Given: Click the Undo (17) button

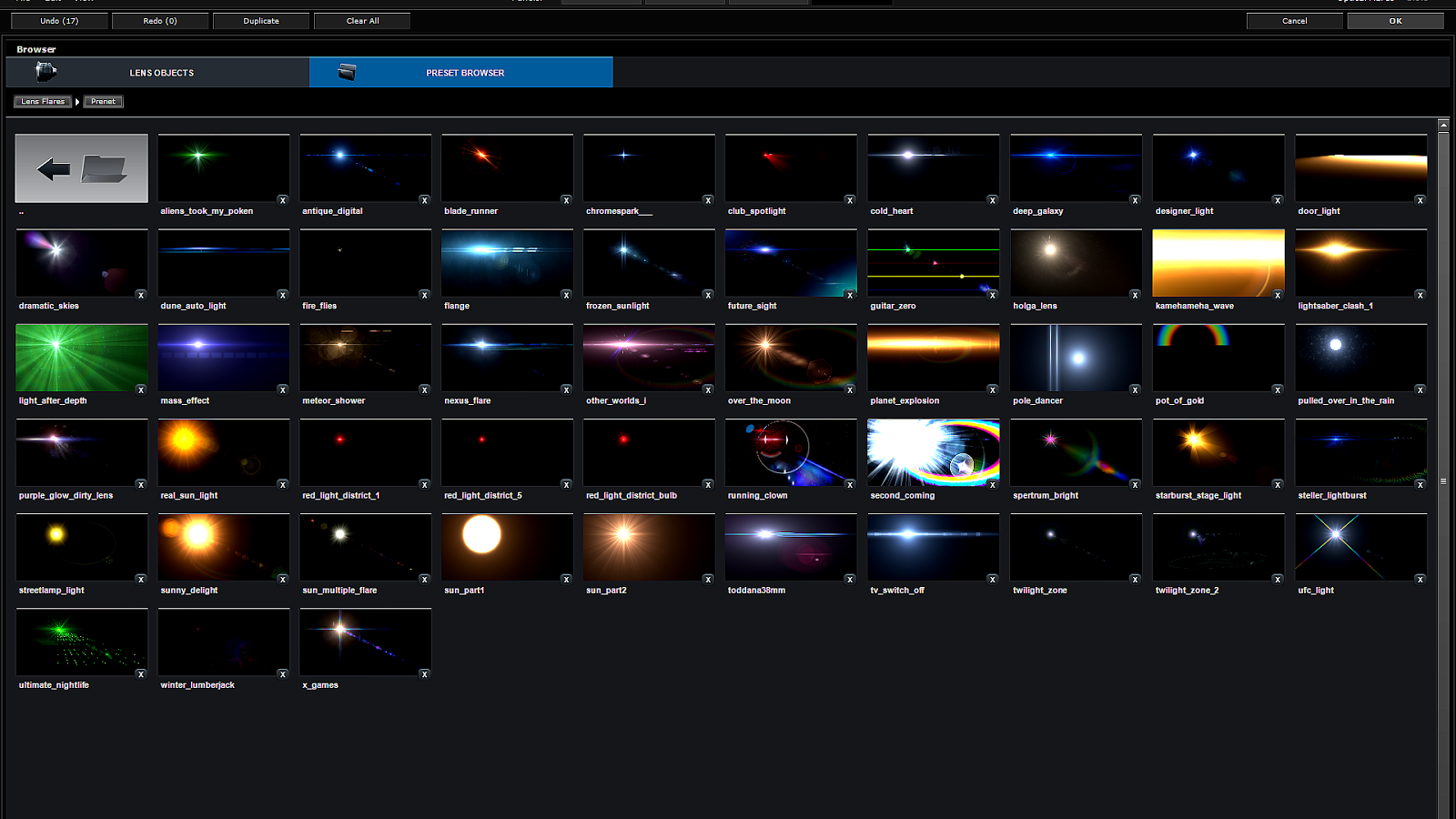Looking at the screenshot, I should pos(59,21).
